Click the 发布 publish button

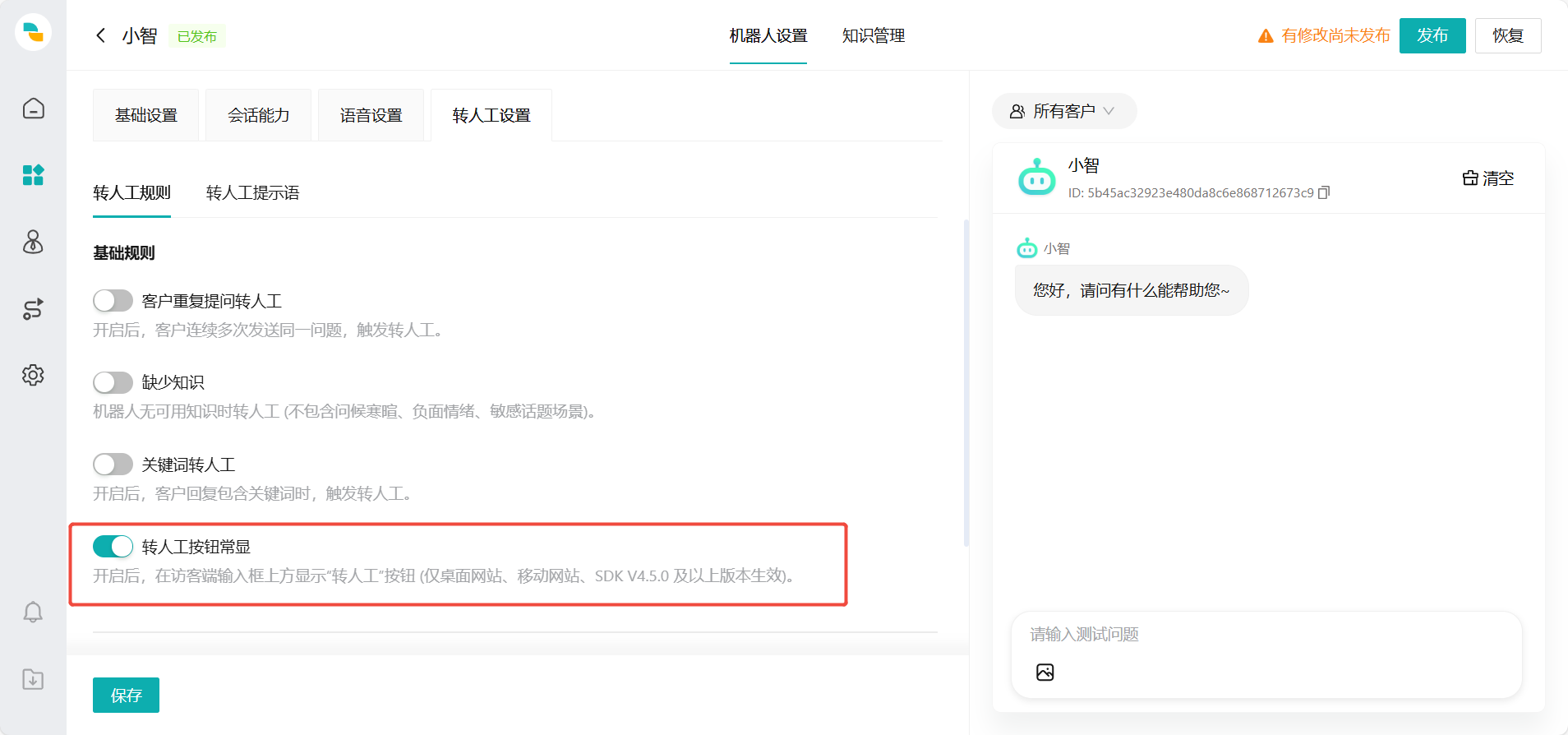[1432, 35]
